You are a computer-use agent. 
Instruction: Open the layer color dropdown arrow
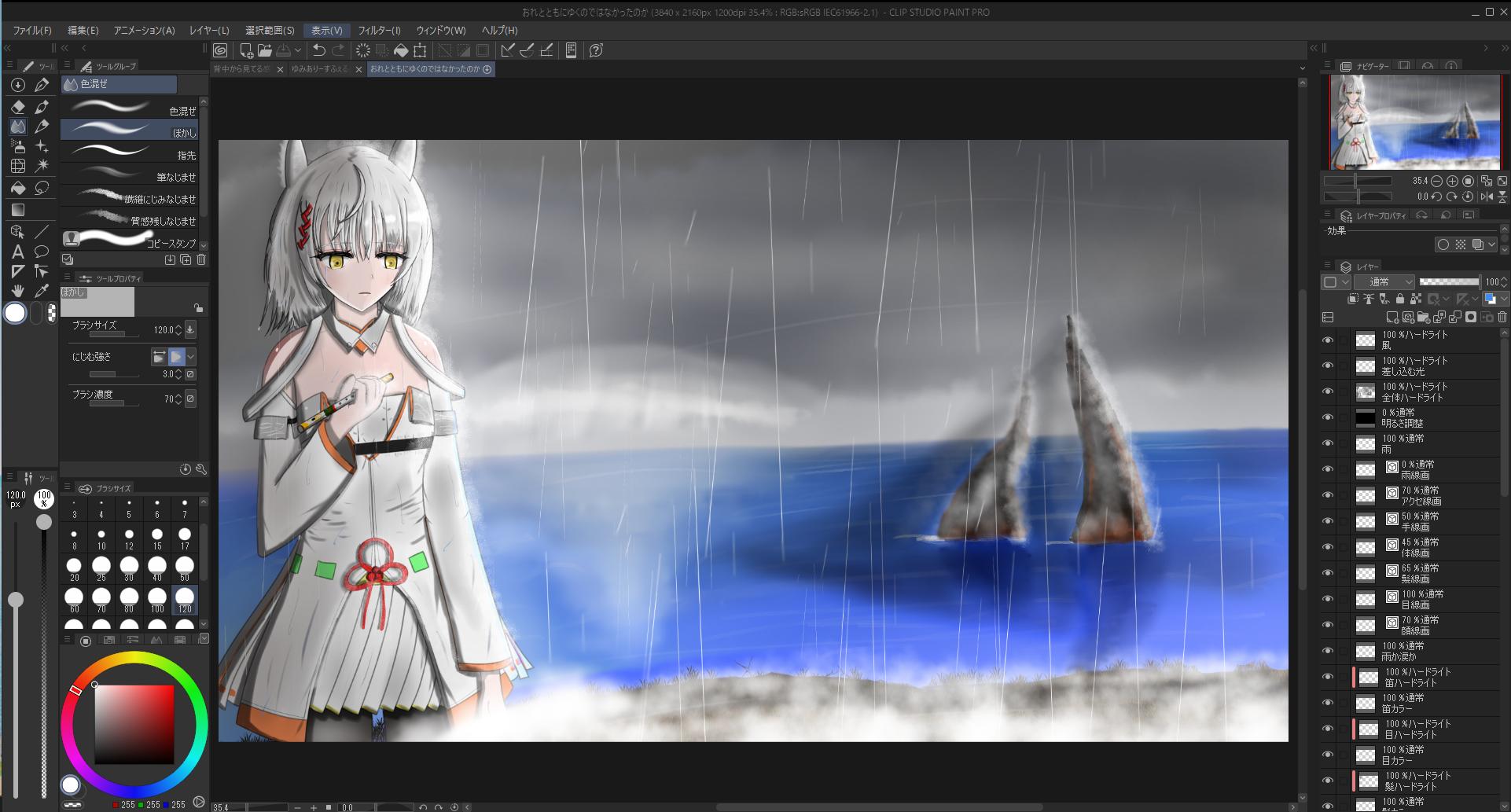1504,299
